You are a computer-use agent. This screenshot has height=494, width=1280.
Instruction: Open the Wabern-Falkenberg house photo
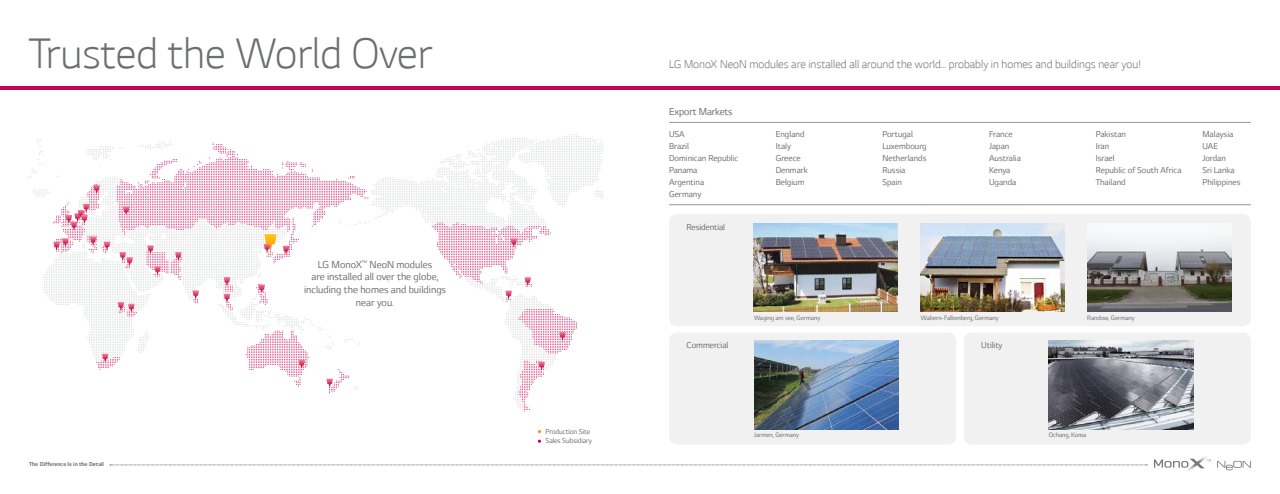(x=992, y=267)
